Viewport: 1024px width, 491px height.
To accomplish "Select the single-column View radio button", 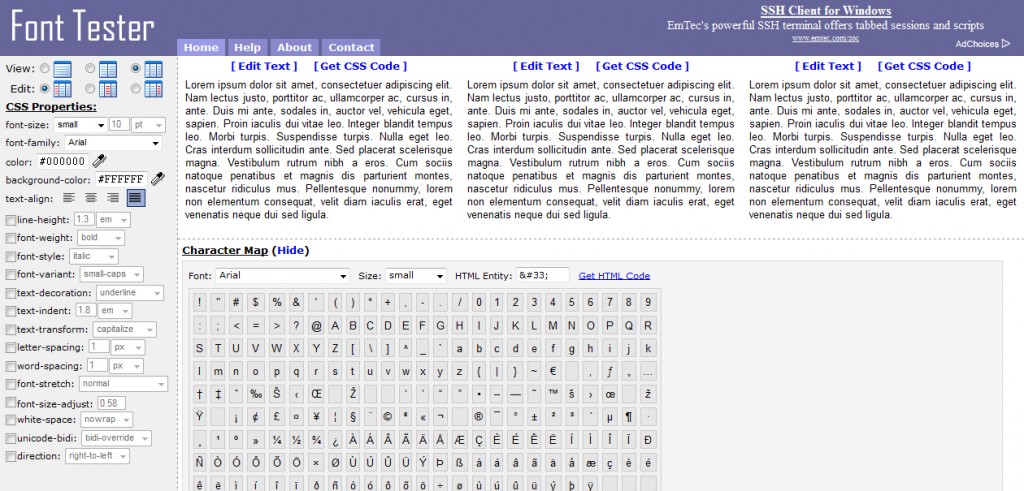I will point(42,69).
